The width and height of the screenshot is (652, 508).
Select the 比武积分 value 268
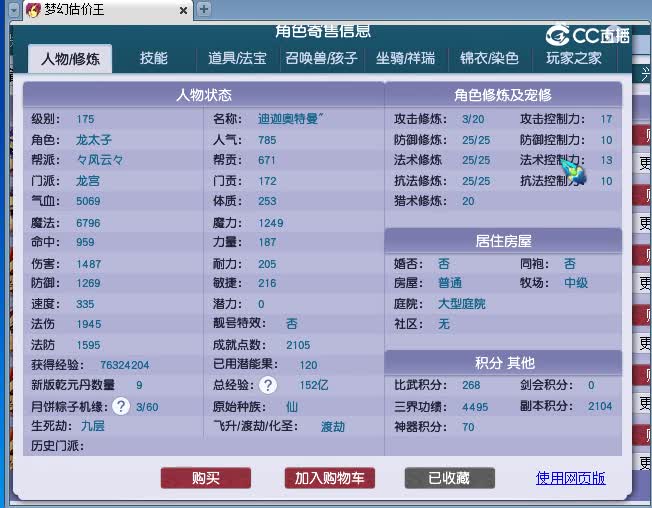(x=471, y=385)
